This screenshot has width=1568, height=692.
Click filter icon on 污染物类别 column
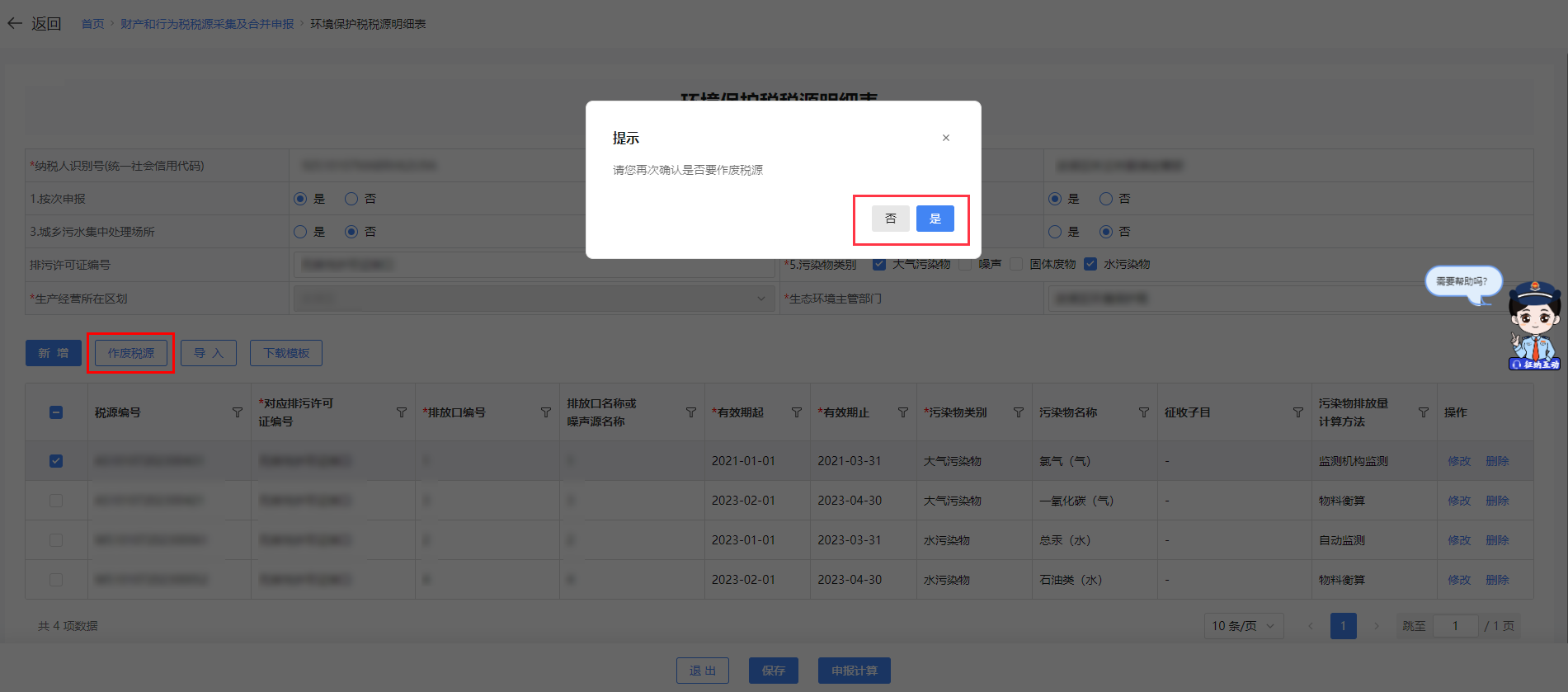click(1019, 412)
